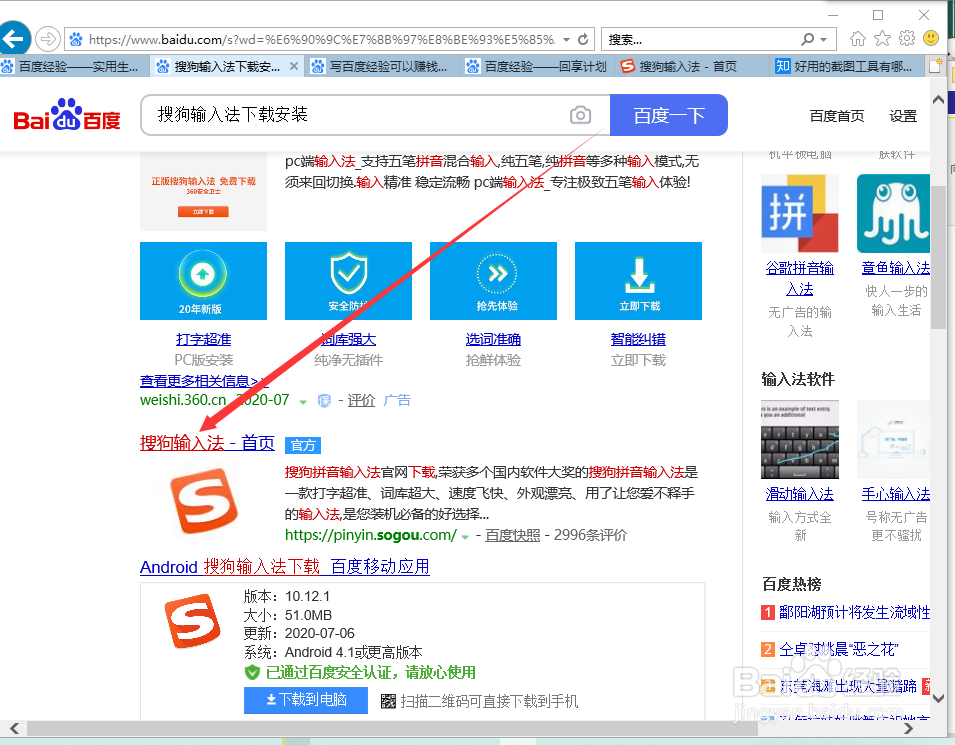Click the 章鱼输入法 octopus thumbnail
Viewport: 955px width, 745px height.
pyautogui.click(x=893, y=213)
